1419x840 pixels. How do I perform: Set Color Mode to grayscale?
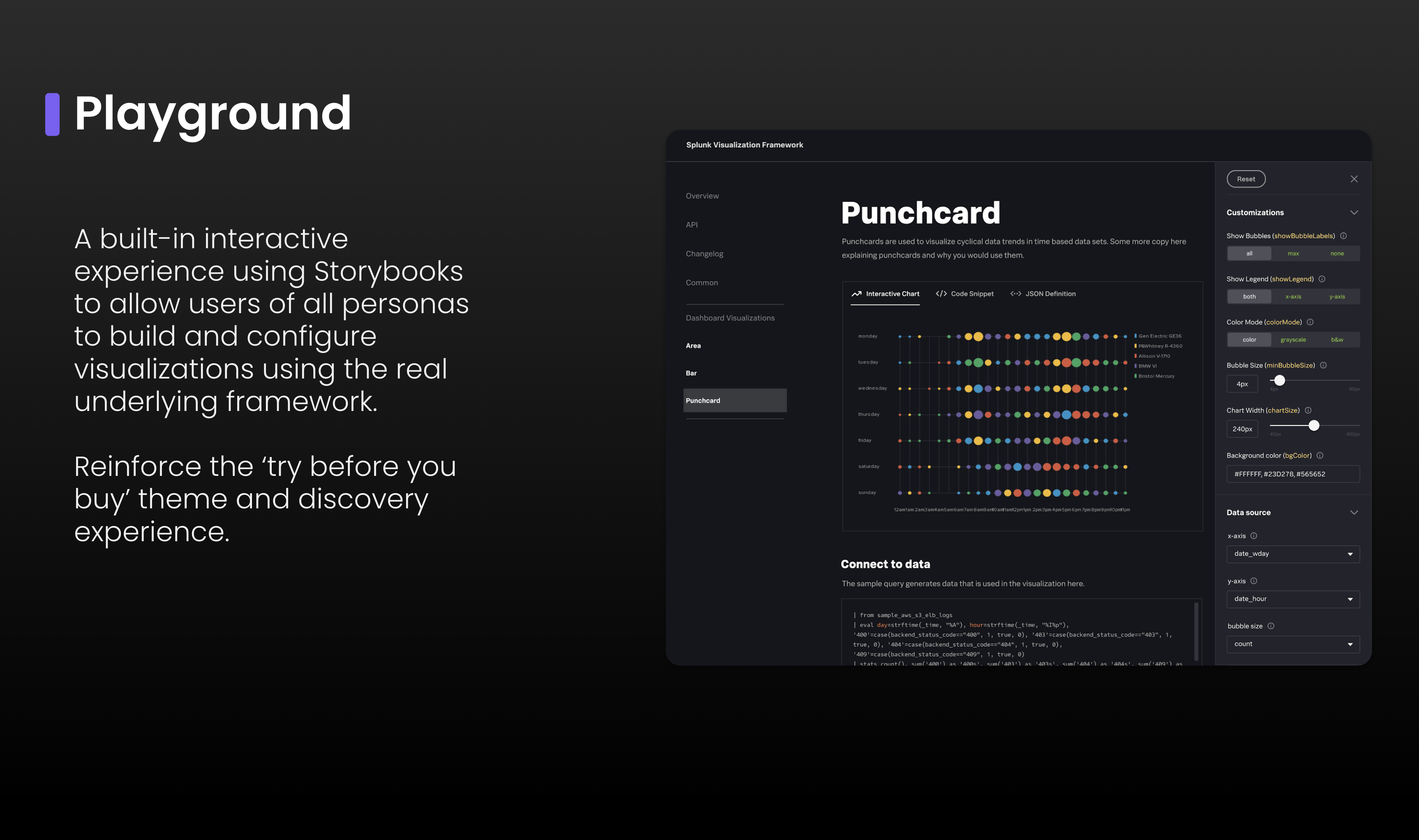coord(1293,339)
